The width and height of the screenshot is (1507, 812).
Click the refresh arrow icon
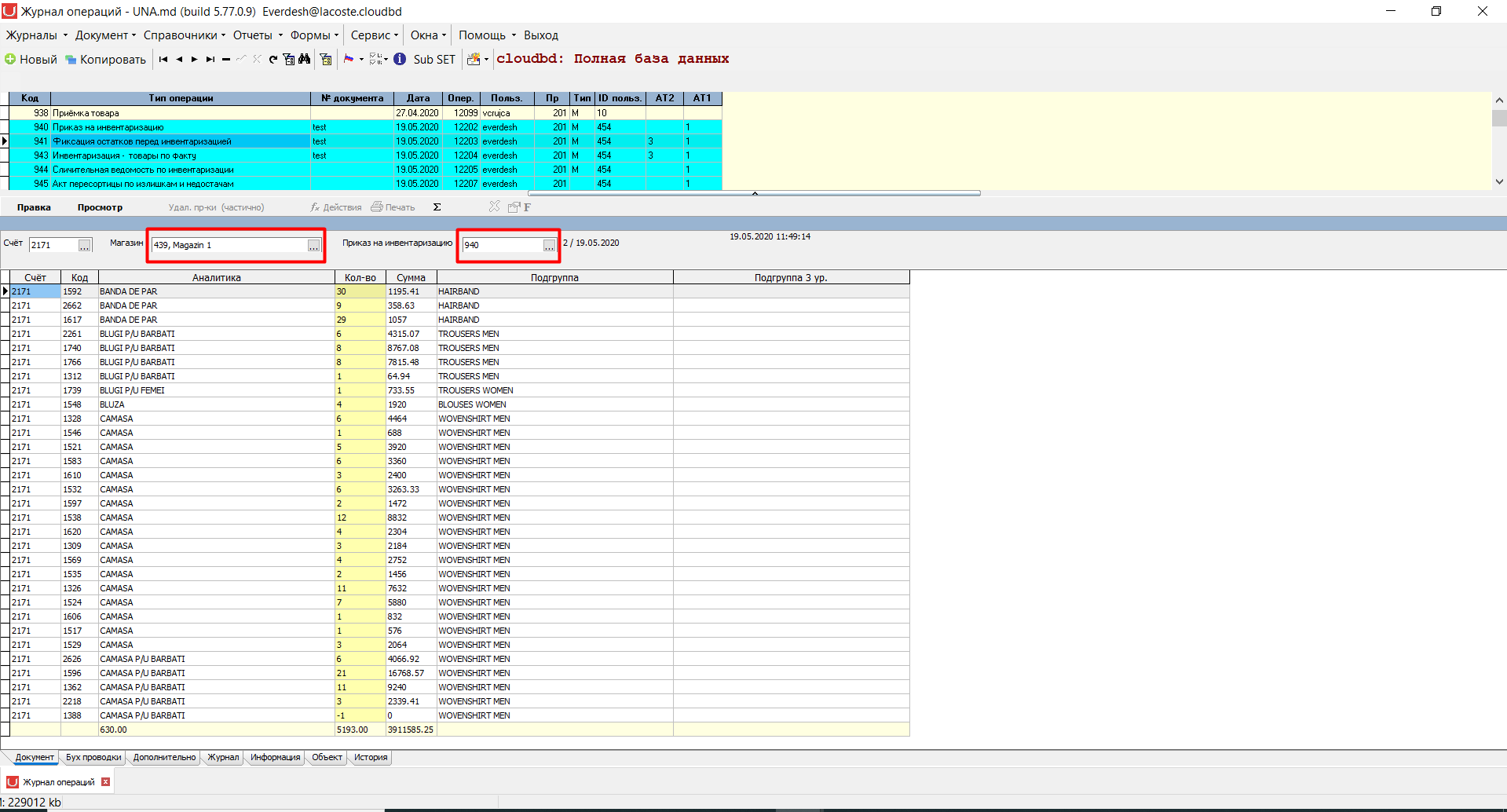[273, 59]
